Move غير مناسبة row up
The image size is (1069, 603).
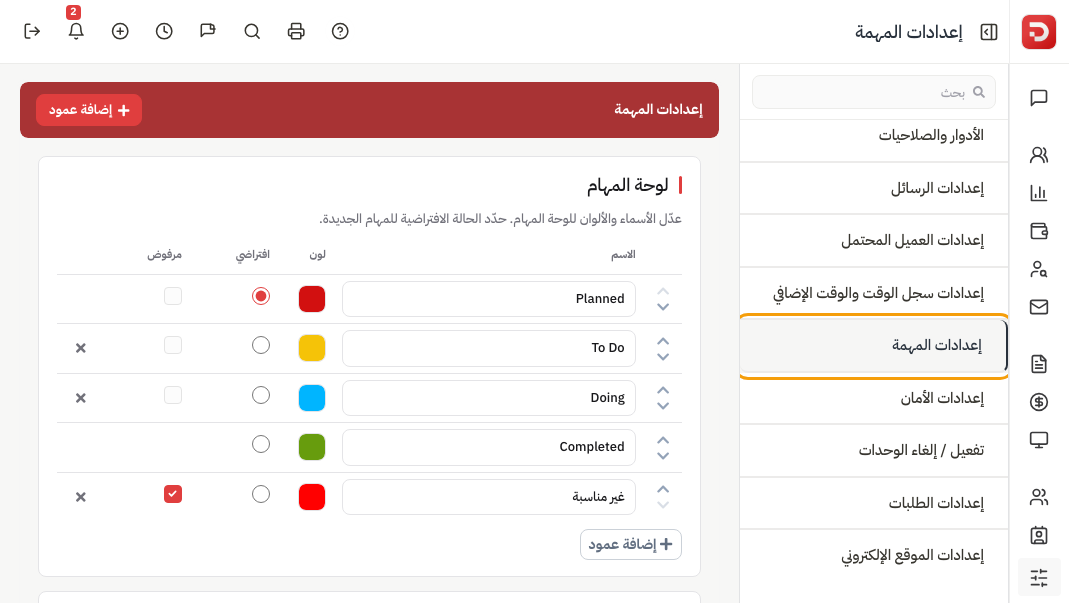663,489
